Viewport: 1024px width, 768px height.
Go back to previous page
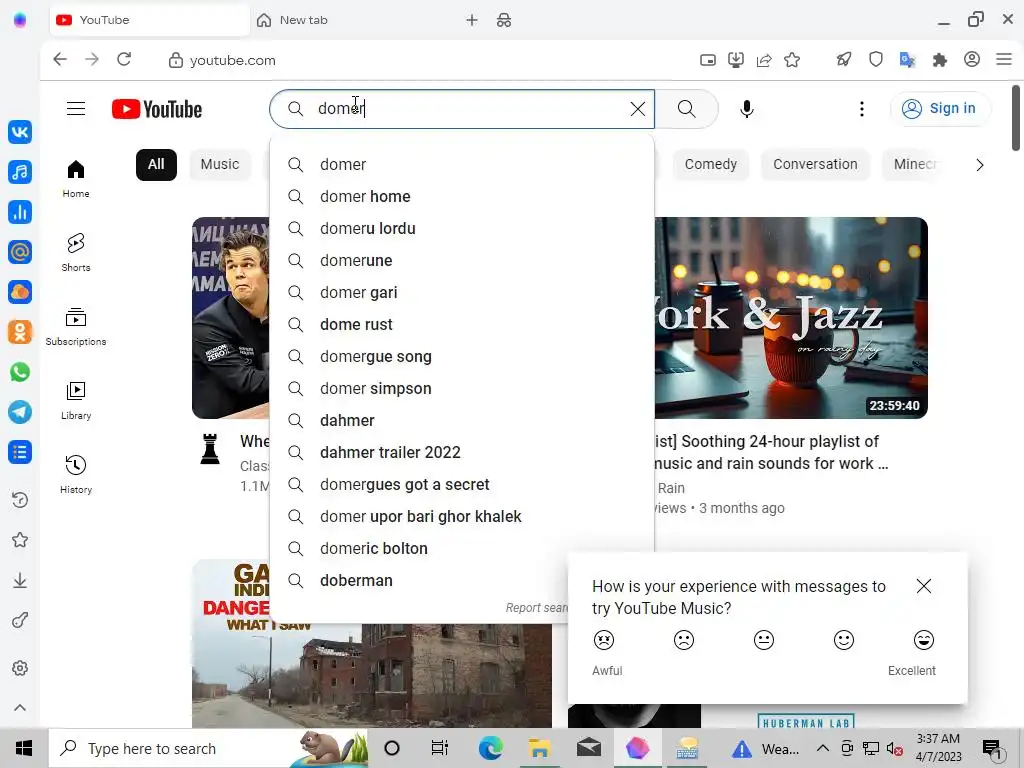(60, 59)
